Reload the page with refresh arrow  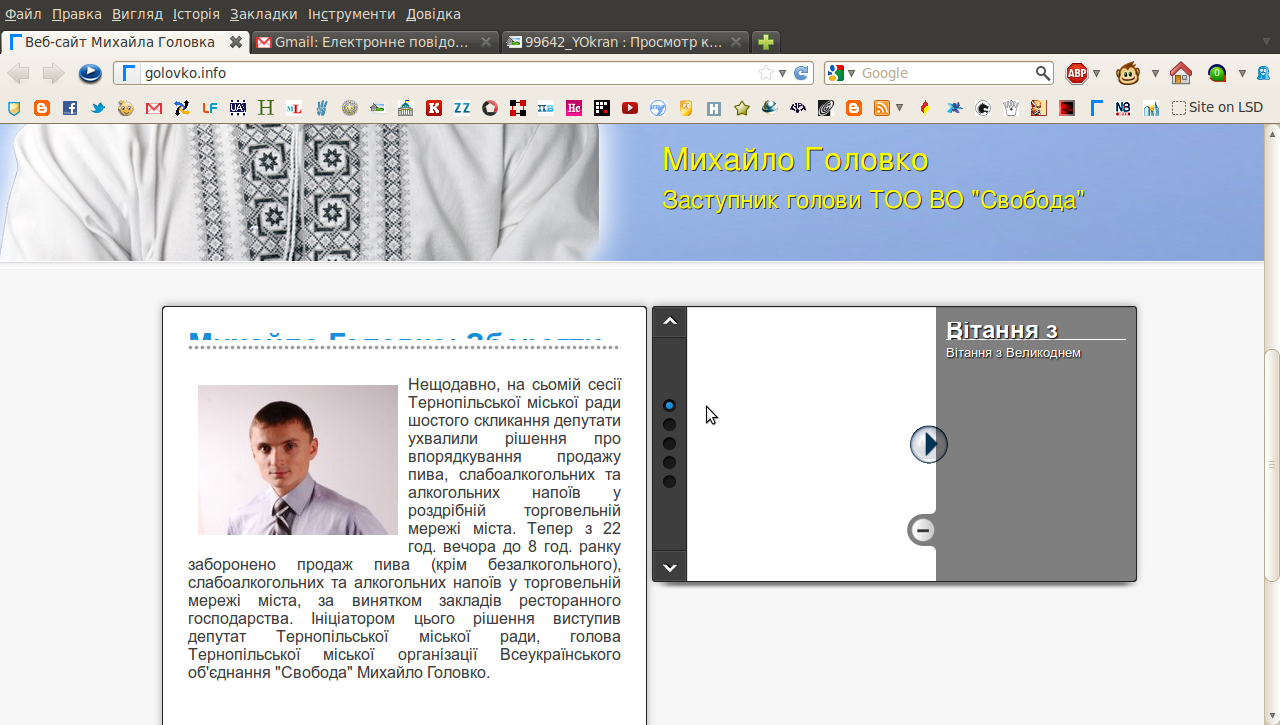801,73
